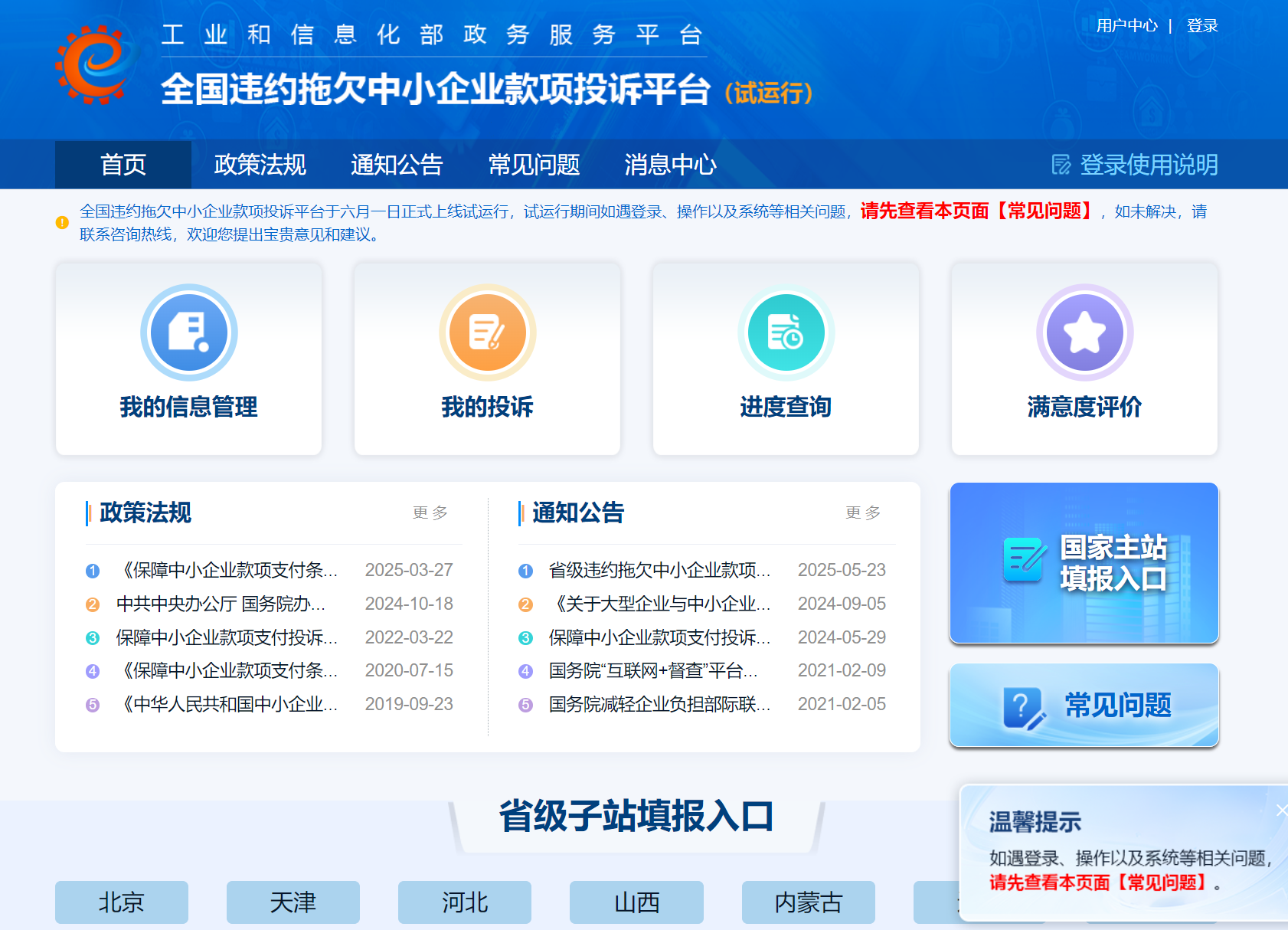
Task: Expand 更多 in the 通知公告 section
Action: (x=862, y=512)
